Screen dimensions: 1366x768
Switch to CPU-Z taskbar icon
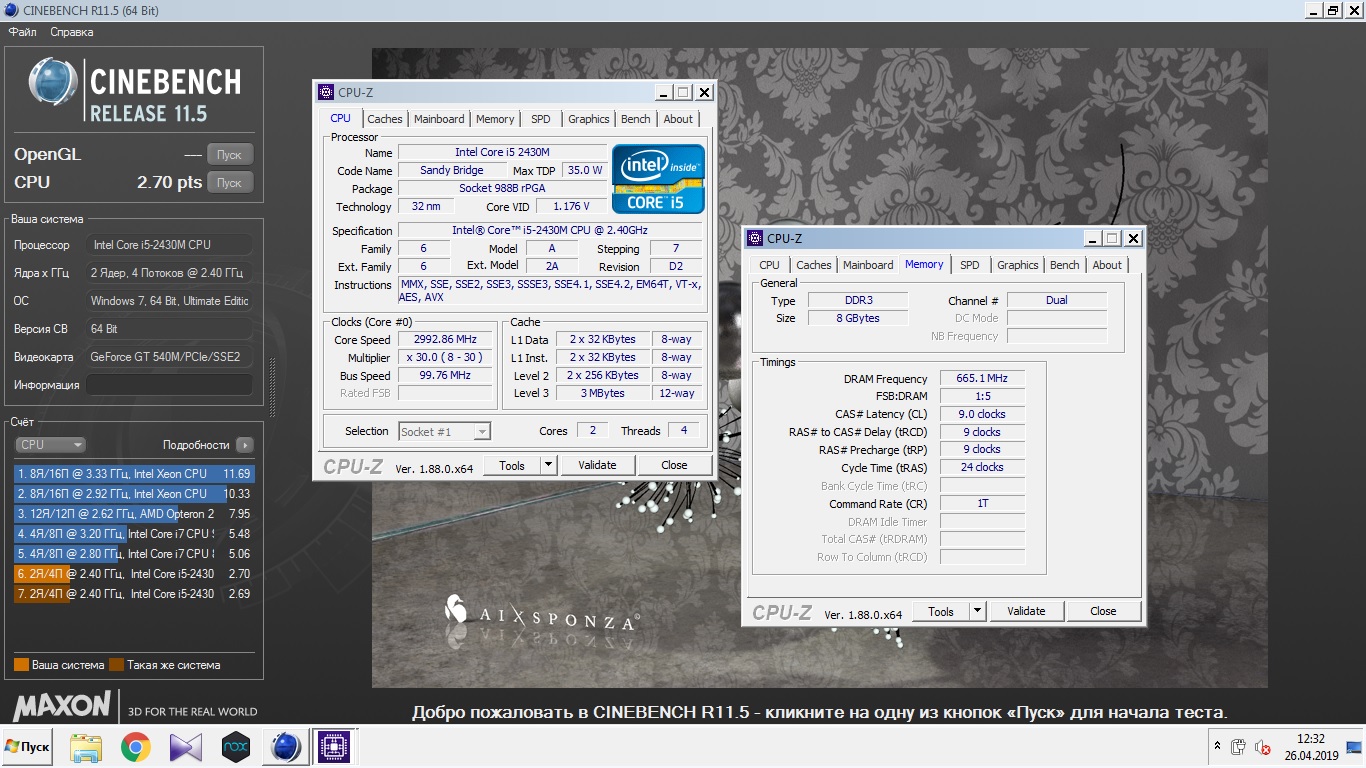click(x=335, y=747)
